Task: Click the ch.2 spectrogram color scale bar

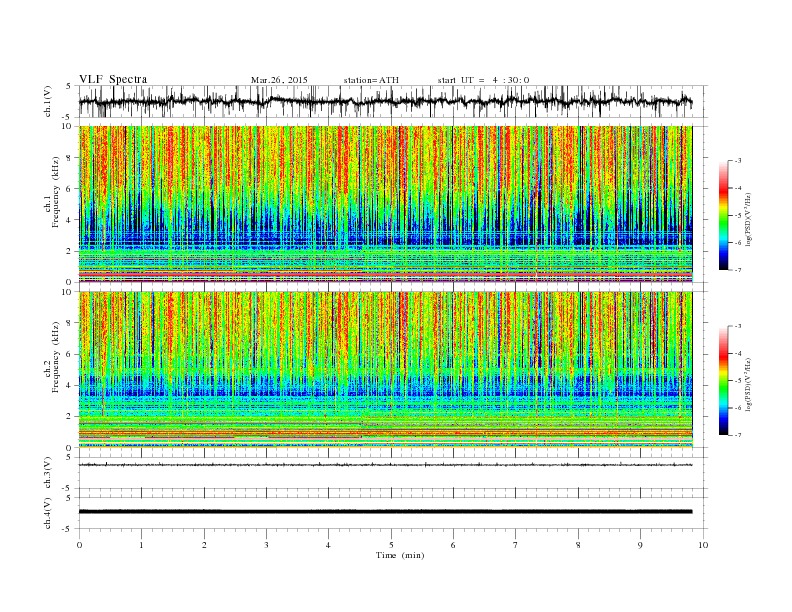Action: [724, 381]
